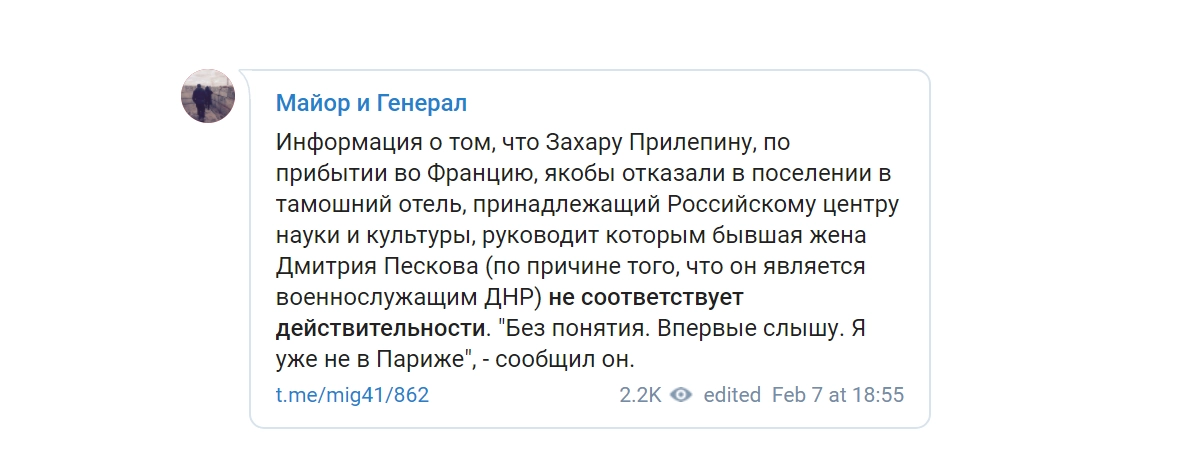Click the Майор и Генерал channel avatar
The height and width of the screenshot is (463, 1199).
[x=208, y=98]
